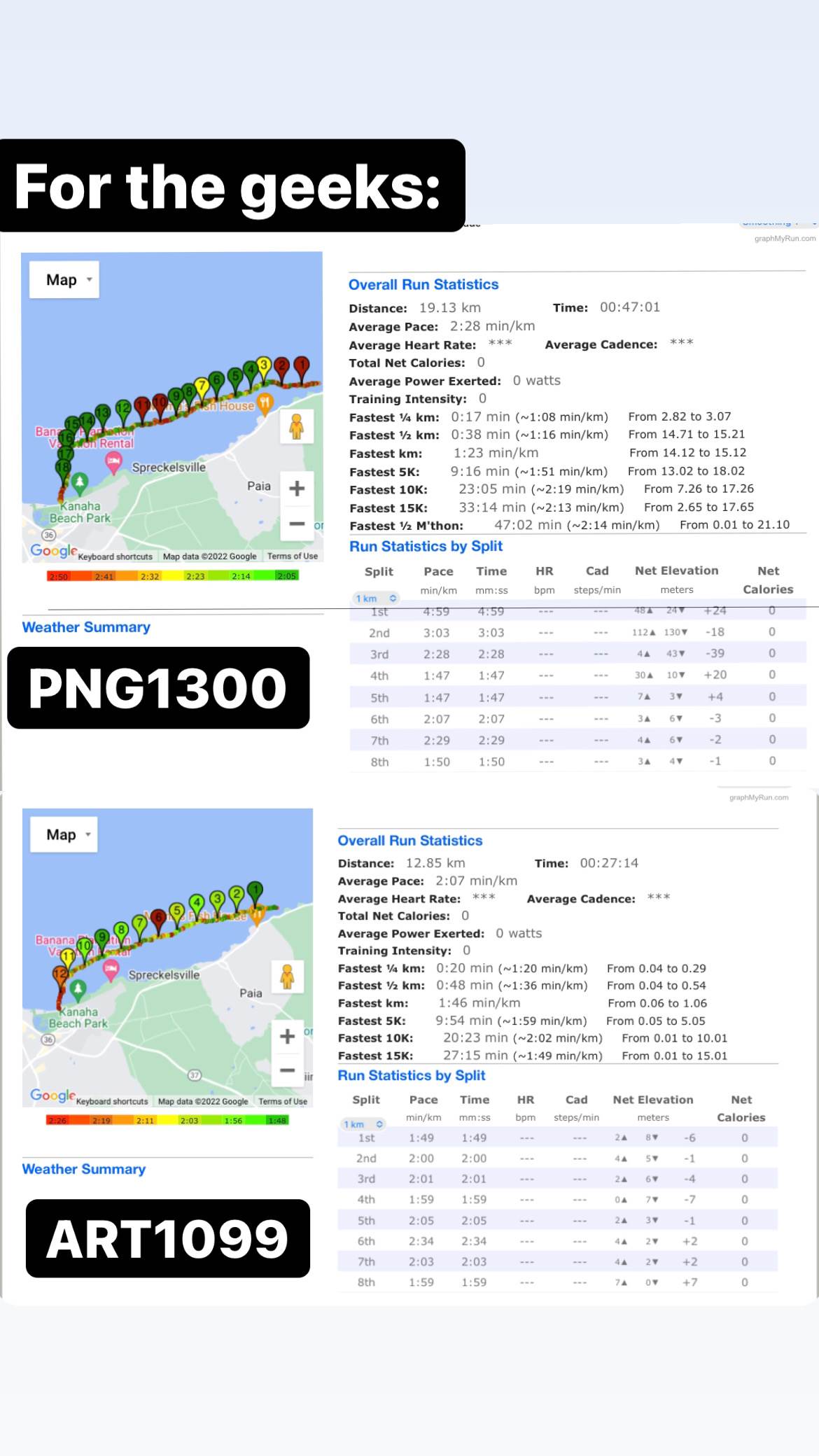Zoom in on the ART1099 run map
This screenshot has width=819, height=1456.
[x=287, y=1036]
